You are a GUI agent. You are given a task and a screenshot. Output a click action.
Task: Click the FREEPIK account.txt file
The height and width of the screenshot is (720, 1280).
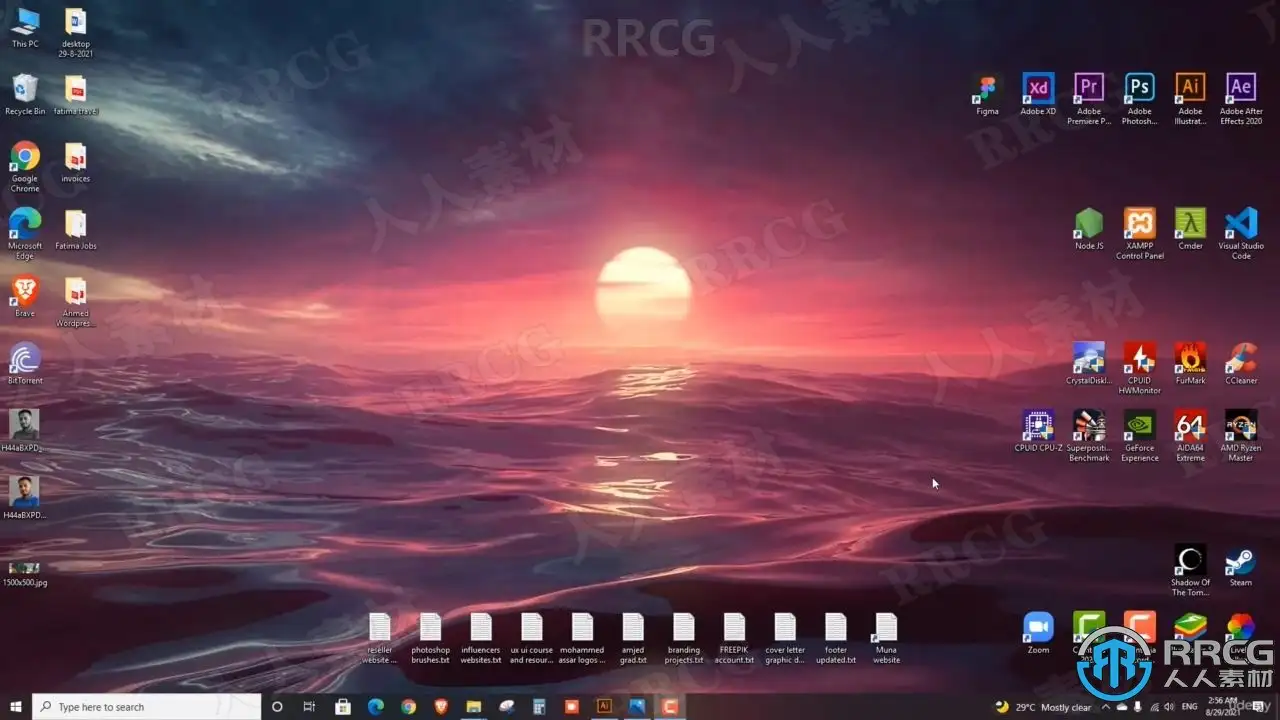point(734,638)
